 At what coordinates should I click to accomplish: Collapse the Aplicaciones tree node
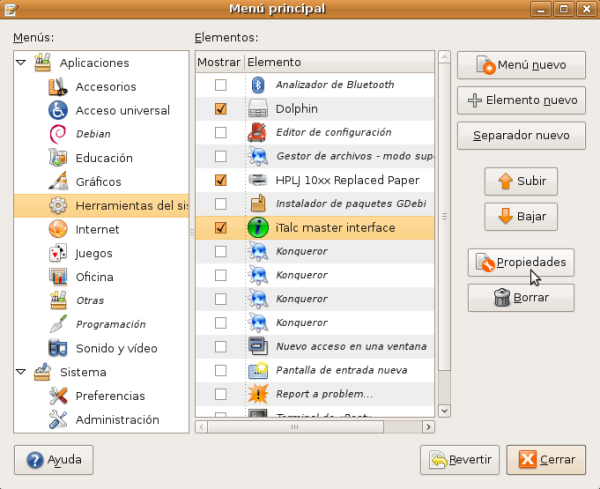(x=20, y=62)
